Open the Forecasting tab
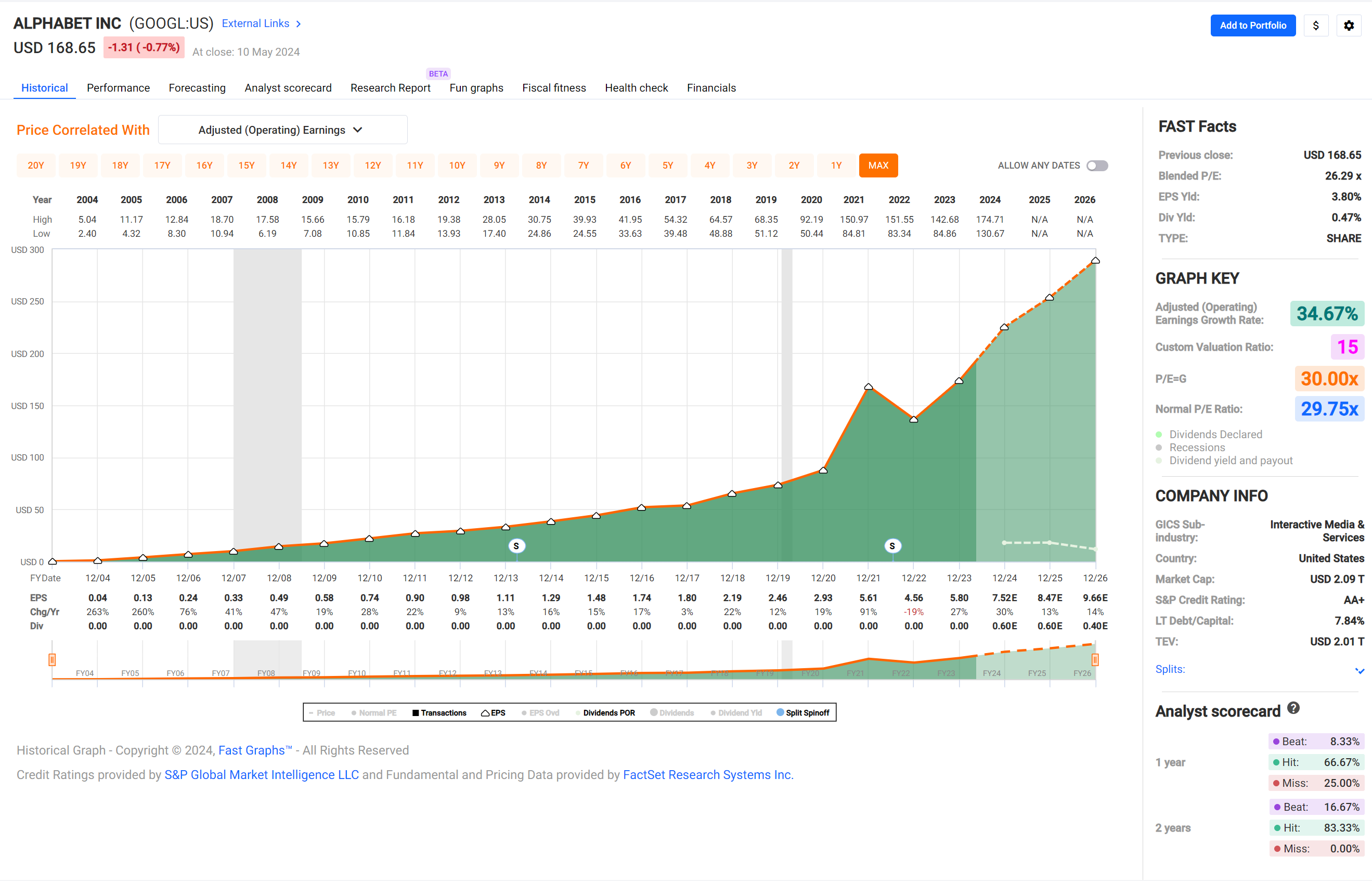The width and height of the screenshot is (1372, 881). tap(197, 88)
